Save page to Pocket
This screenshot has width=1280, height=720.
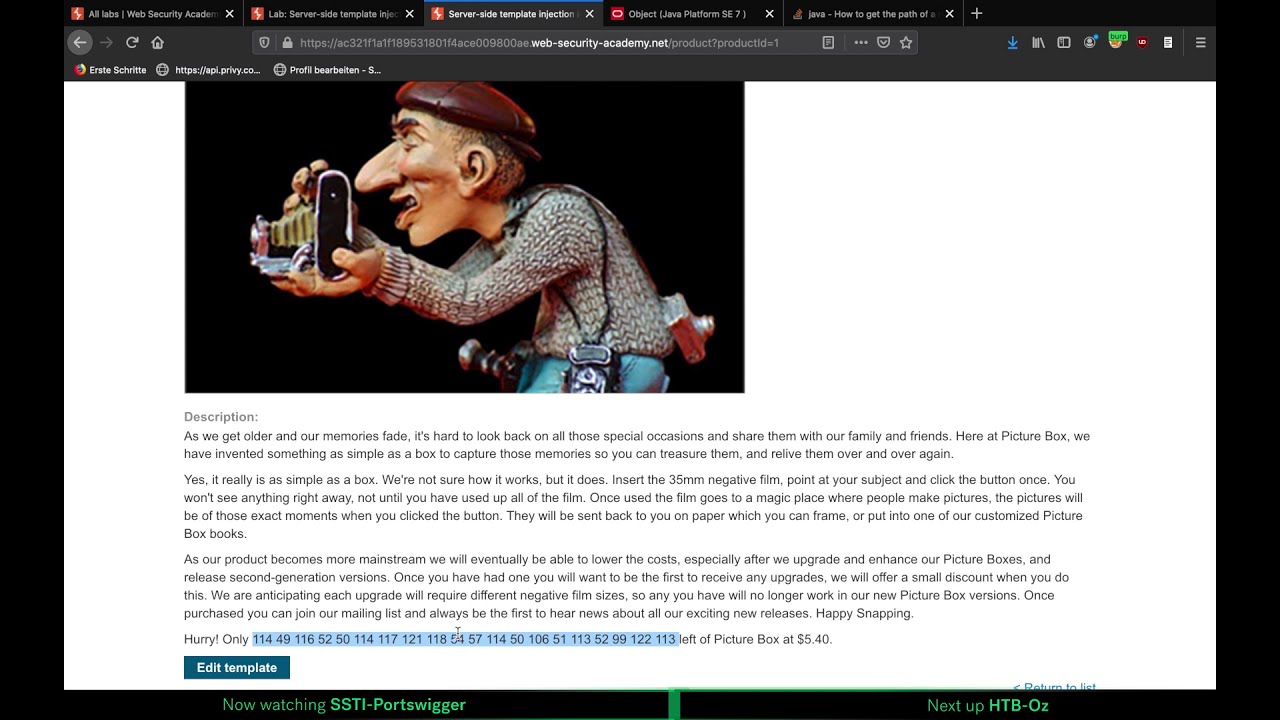coord(884,43)
